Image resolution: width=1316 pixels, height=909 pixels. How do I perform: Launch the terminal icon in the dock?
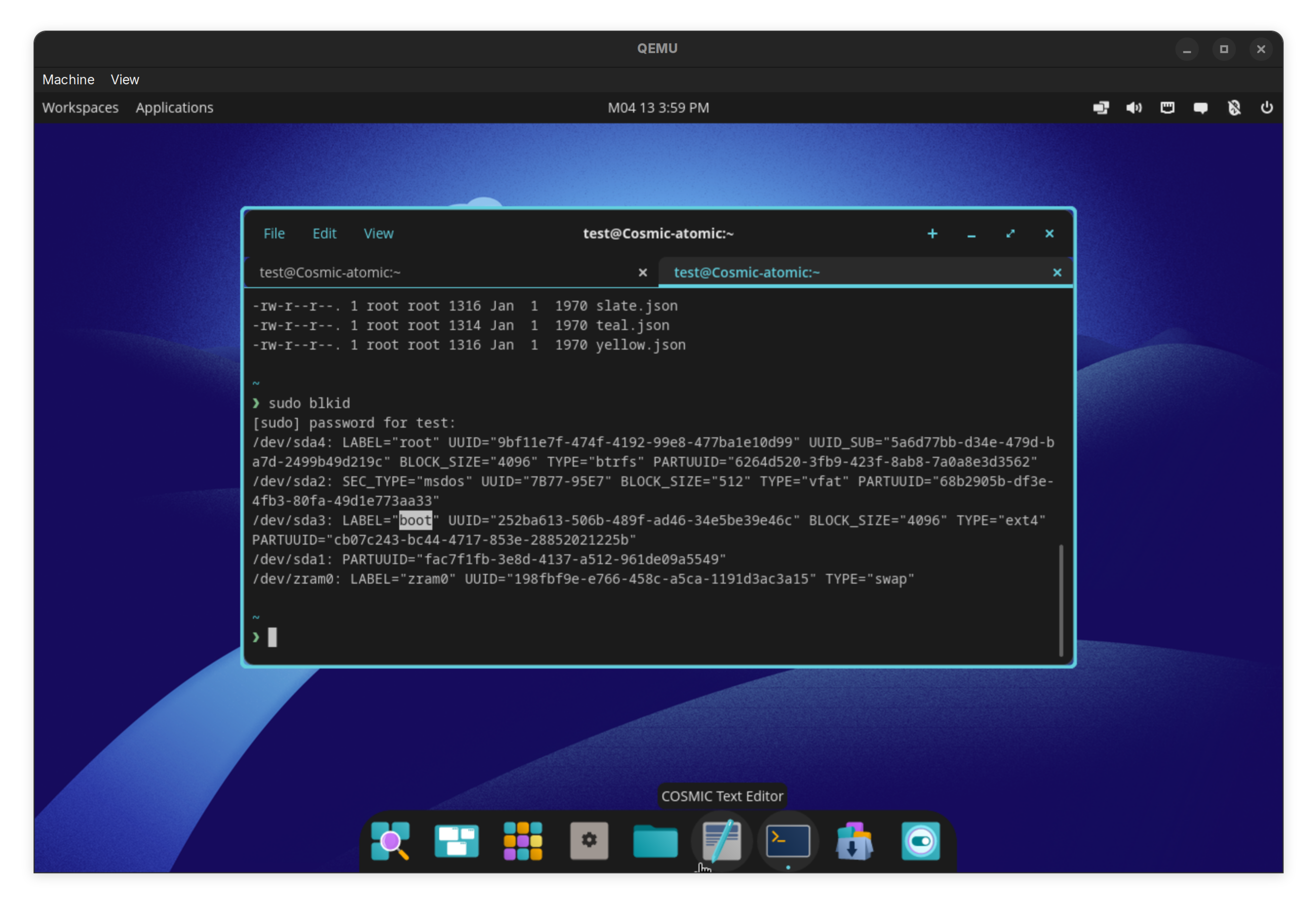(788, 841)
